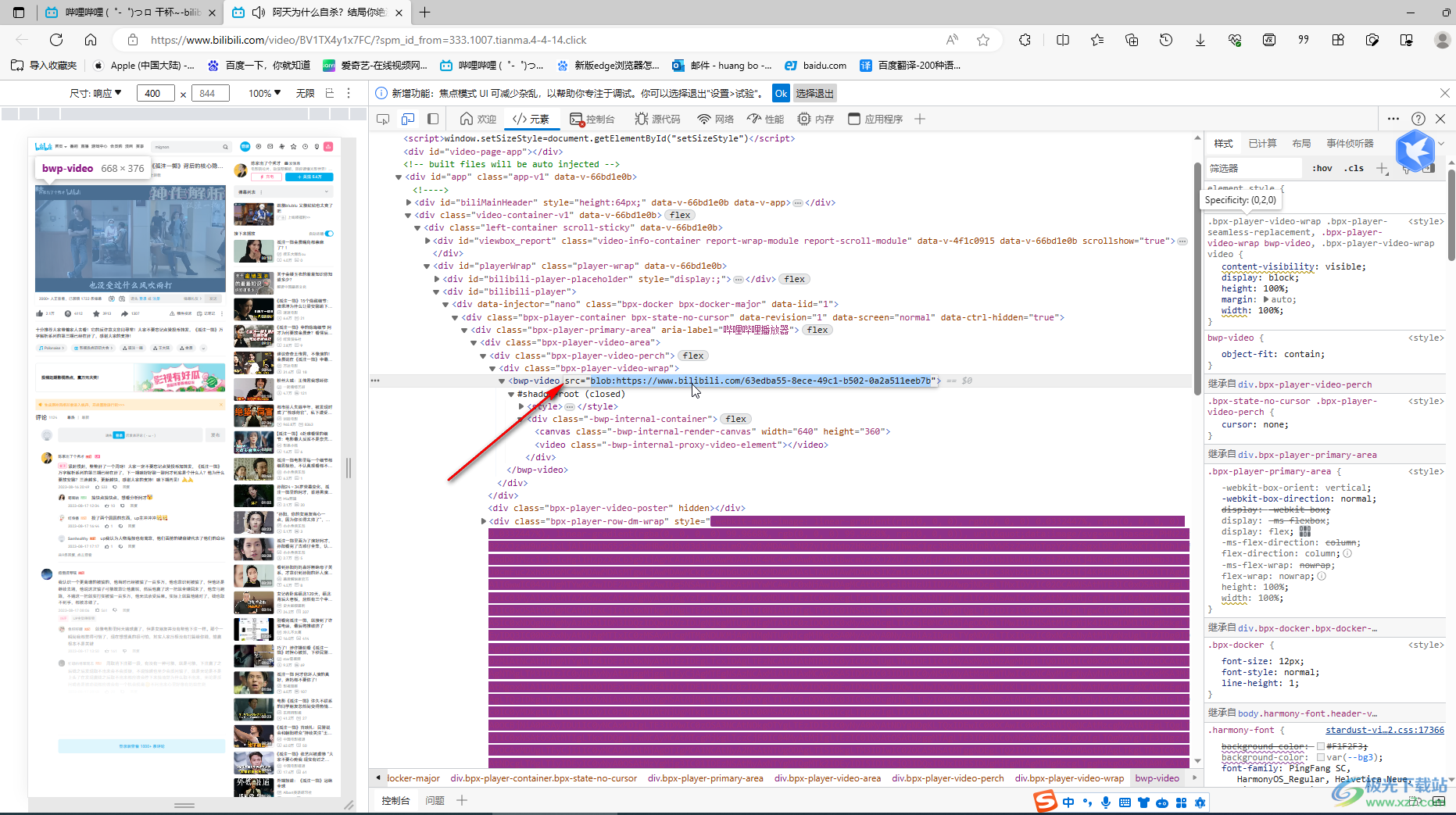Refresh the bilibili page

56,40
